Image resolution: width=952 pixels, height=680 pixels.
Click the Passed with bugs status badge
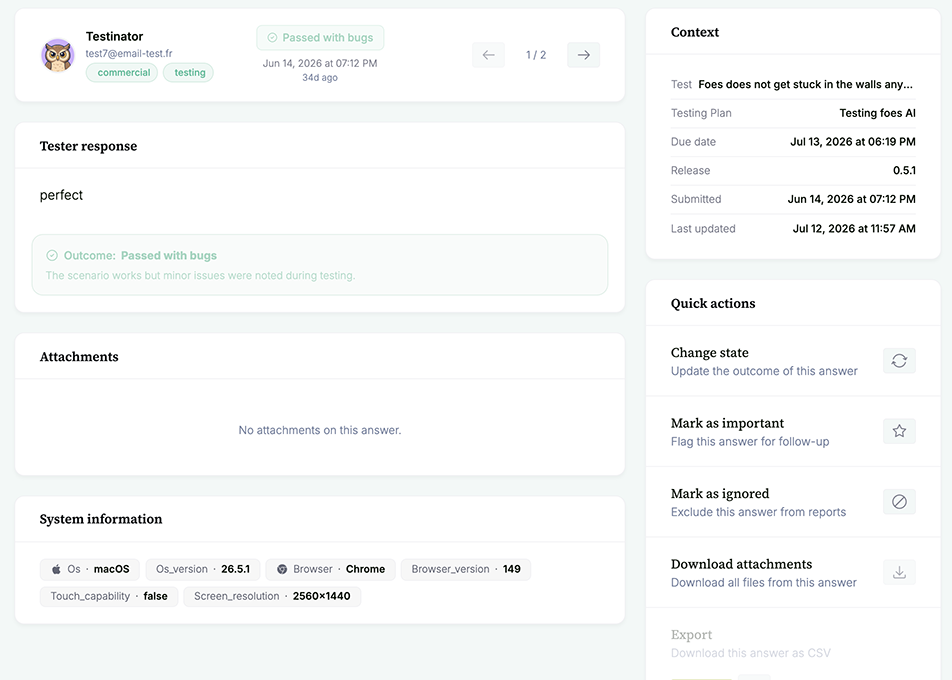[x=320, y=38]
